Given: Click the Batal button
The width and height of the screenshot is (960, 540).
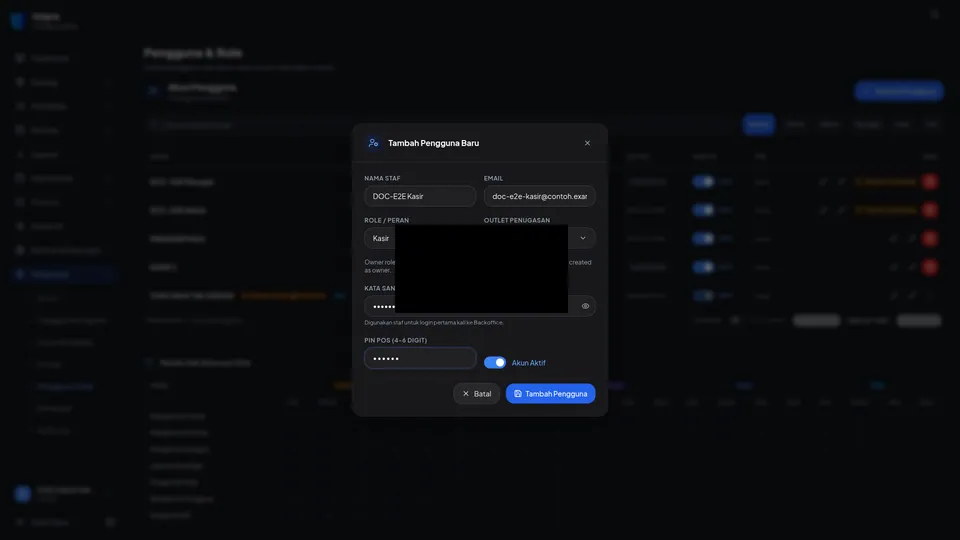Looking at the screenshot, I should tap(476, 394).
